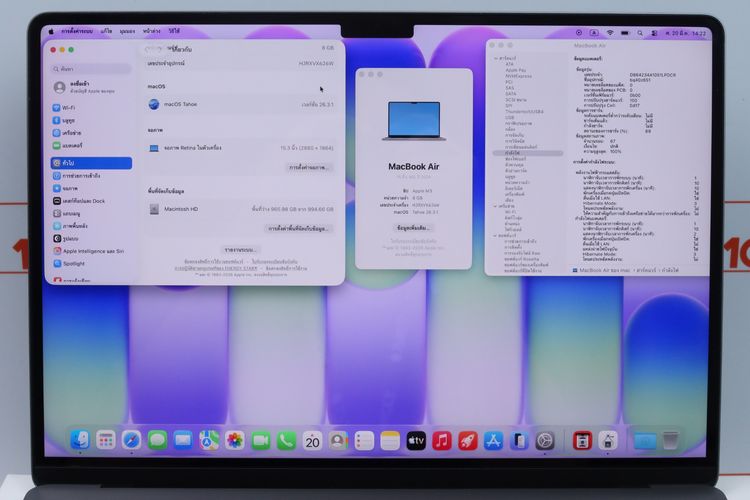Click the Macintosh HD storage row

(241, 209)
